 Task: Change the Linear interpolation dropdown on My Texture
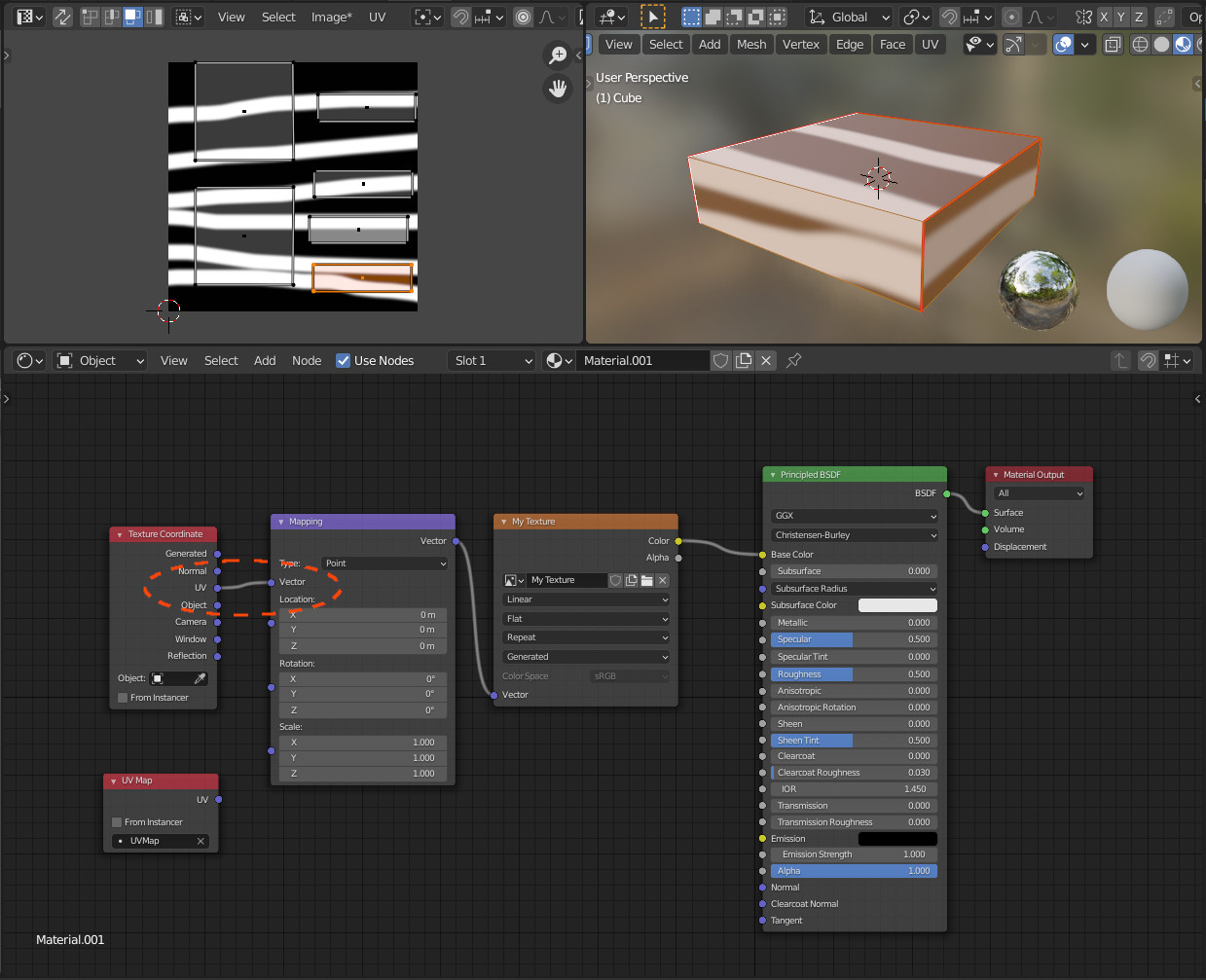[x=585, y=599]
